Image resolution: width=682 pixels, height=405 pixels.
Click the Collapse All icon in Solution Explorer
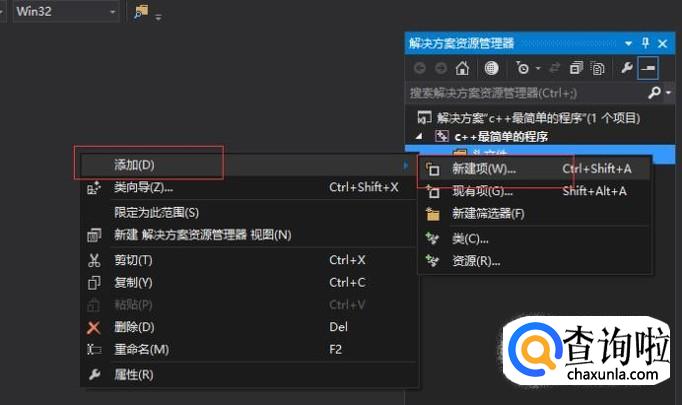576,68
